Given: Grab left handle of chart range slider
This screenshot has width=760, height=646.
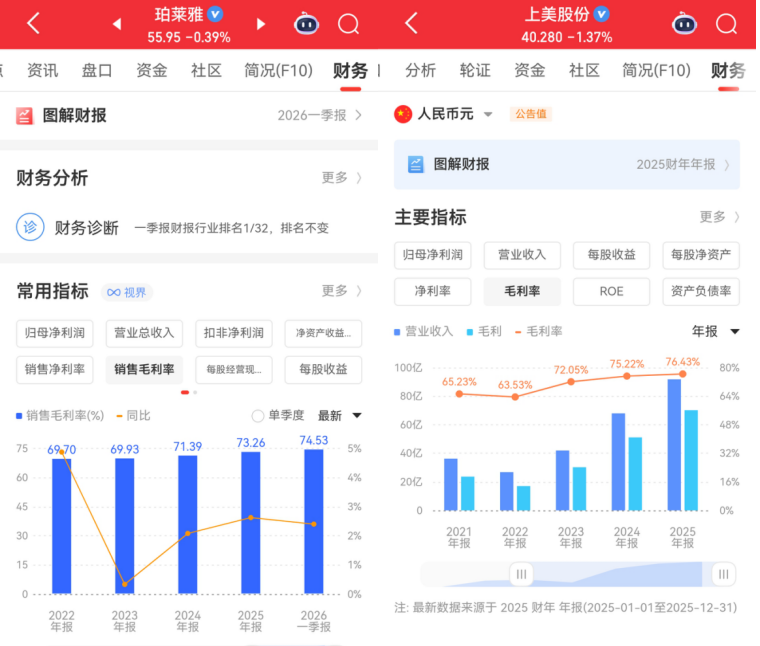Looking at the screenshot, I should 522,574.
